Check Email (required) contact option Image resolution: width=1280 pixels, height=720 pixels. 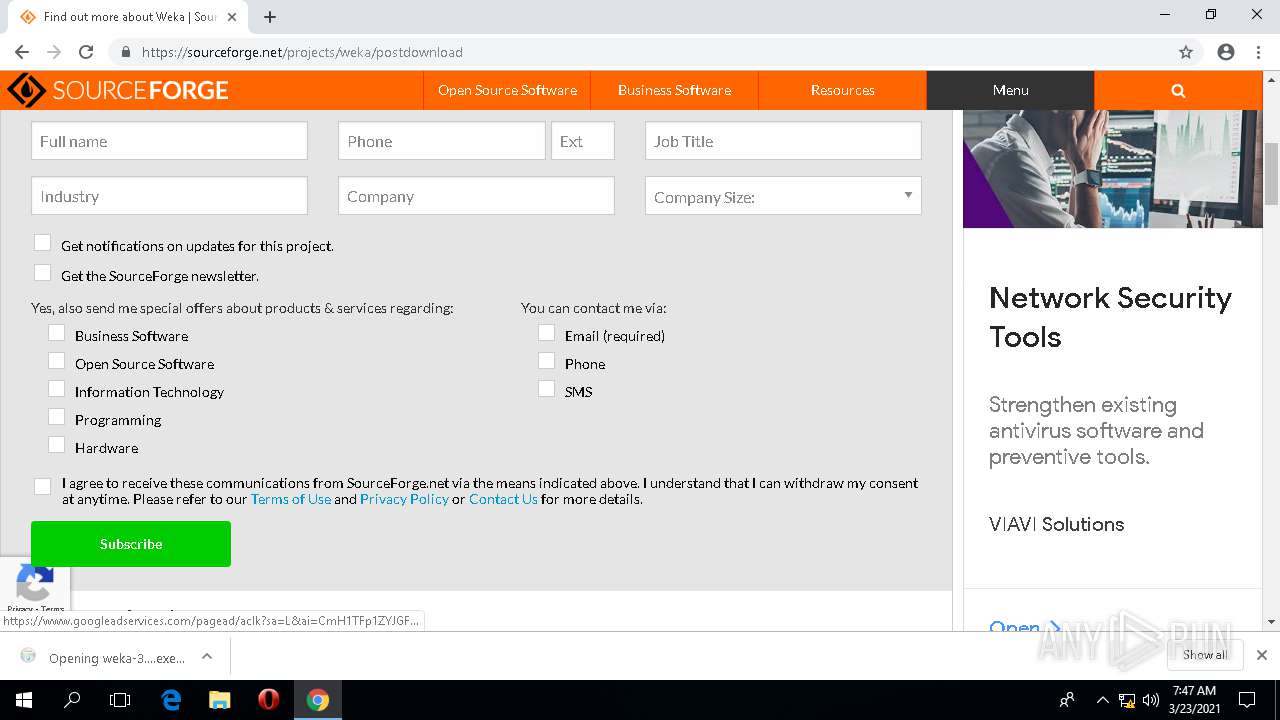tap(546, 333)
